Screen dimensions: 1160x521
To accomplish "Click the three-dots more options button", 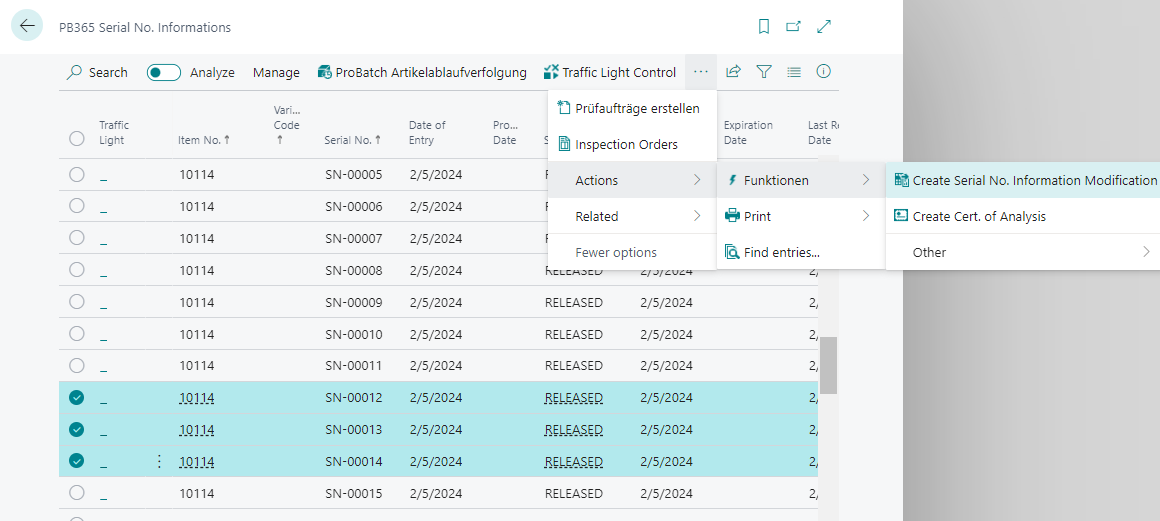I will point(701,72).
